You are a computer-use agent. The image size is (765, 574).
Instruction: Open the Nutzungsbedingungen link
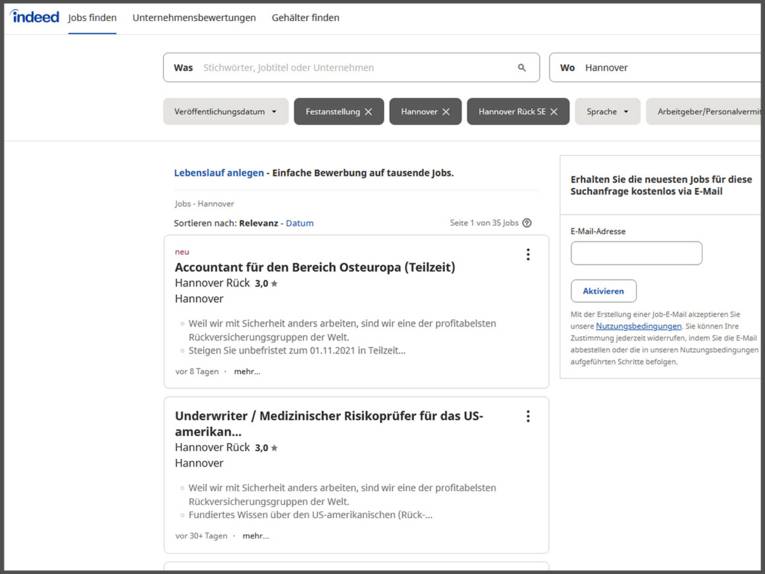pos(638,326)
